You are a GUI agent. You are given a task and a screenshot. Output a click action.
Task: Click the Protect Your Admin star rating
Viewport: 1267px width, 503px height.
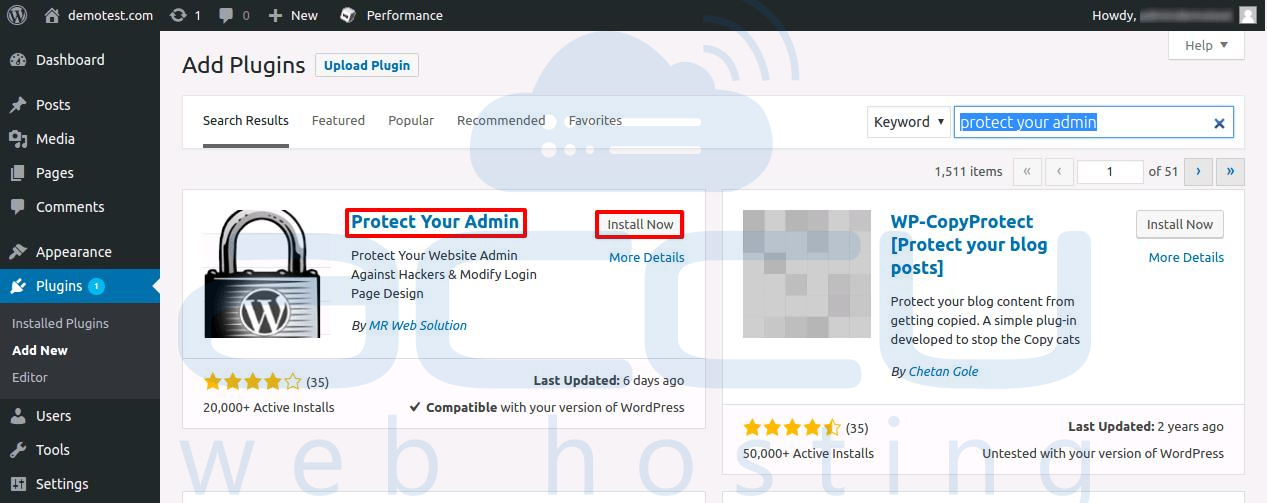pyautogui.click(x=252, y=381)
